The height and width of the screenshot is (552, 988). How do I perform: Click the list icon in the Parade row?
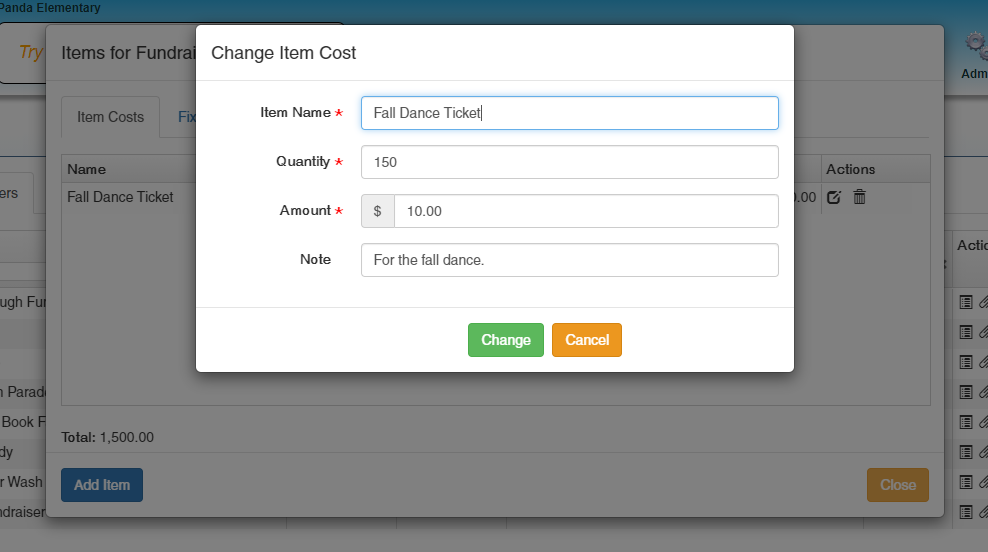(966, 392)
